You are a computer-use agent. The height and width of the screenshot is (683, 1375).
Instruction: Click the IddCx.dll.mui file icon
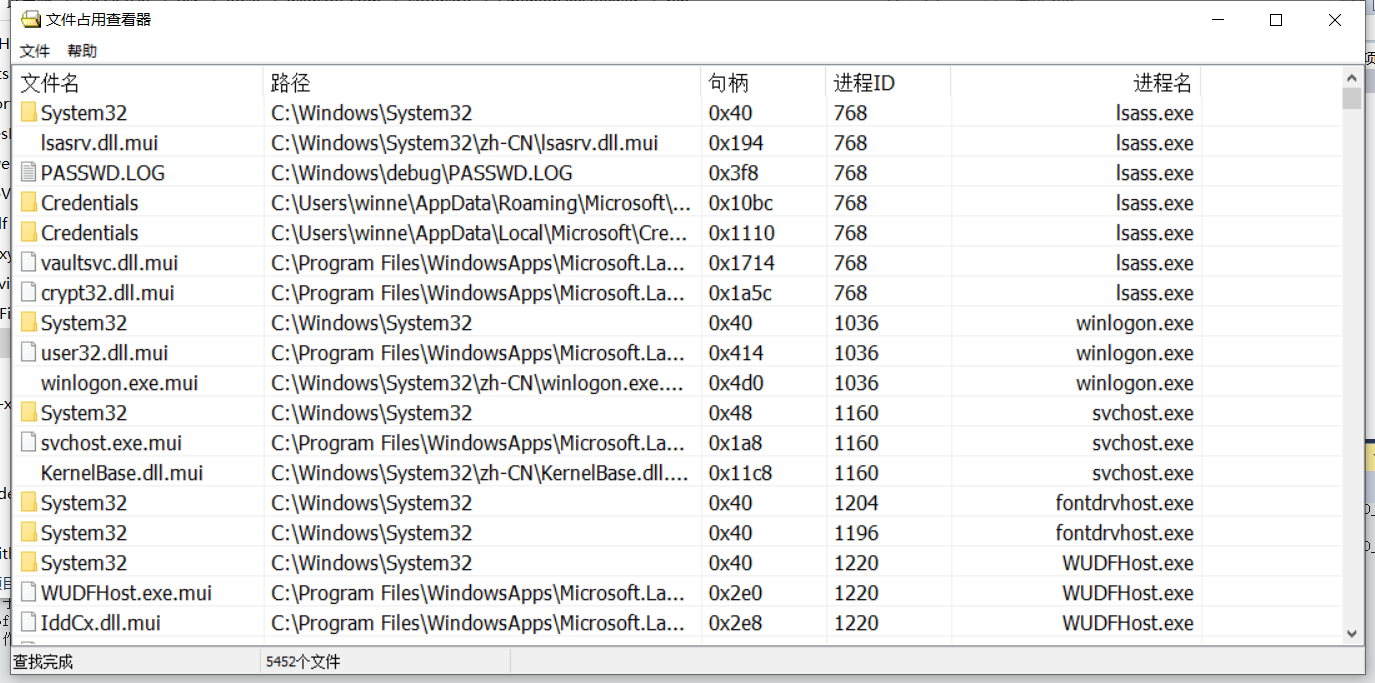point(29,623)
